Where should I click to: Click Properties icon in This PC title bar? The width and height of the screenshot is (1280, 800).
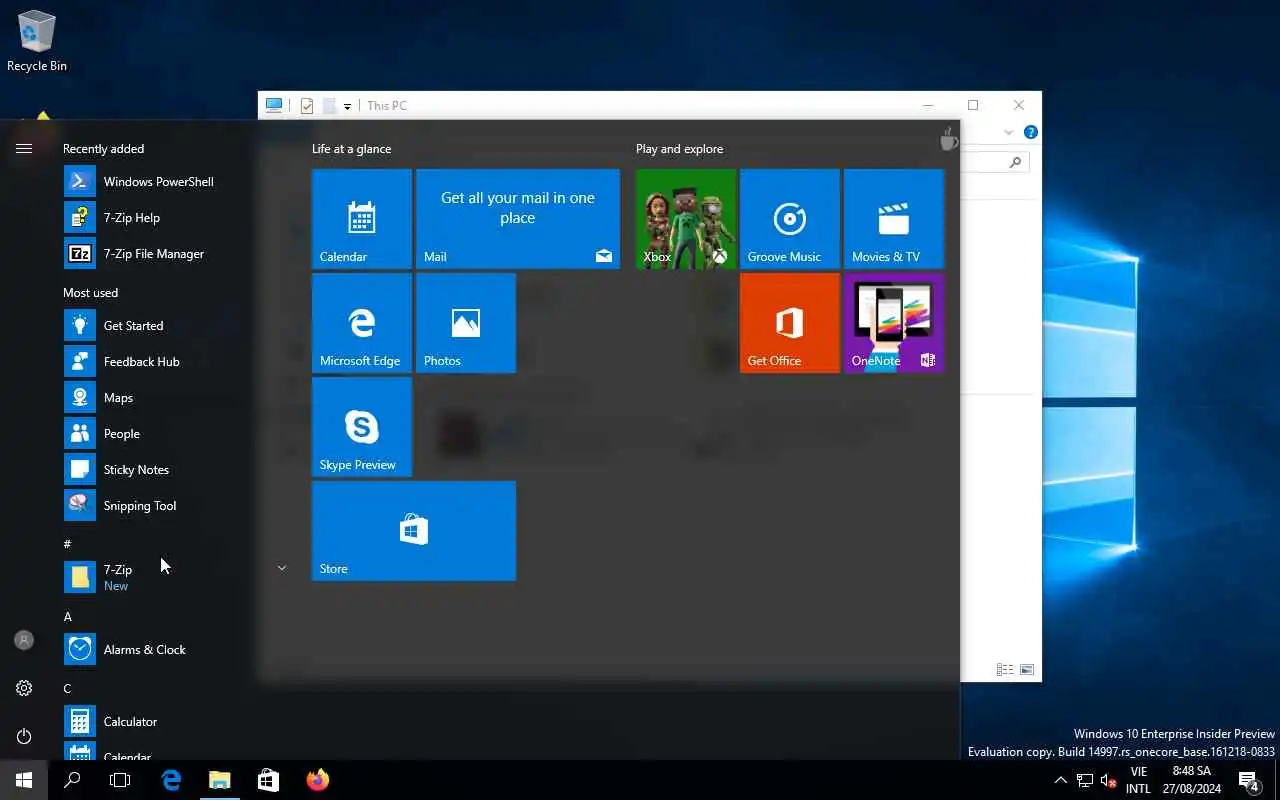[x=307, y=106]
